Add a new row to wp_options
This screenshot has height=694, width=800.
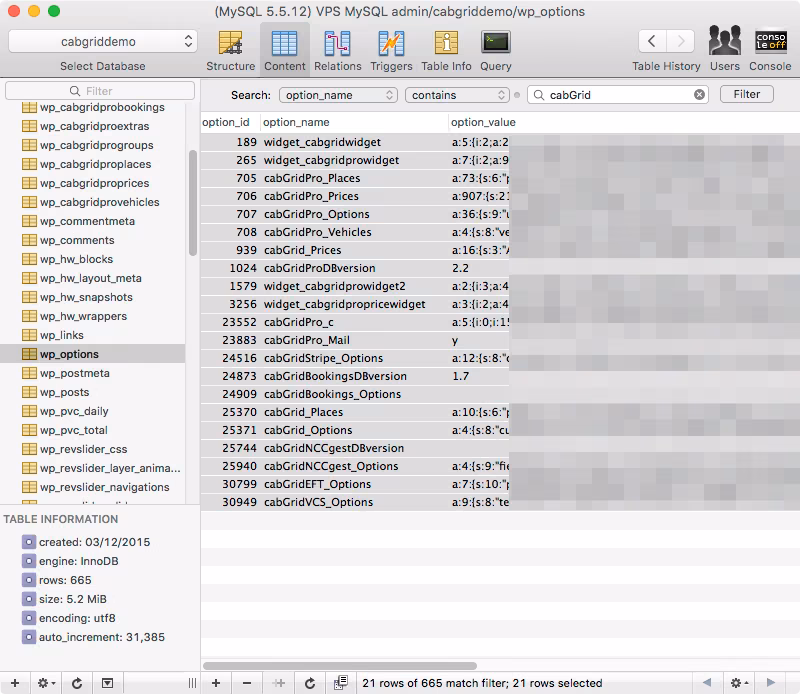pos(216,683)
